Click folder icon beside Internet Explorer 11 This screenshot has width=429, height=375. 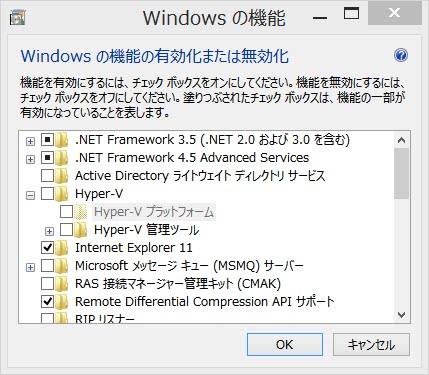tap(62, 248)
